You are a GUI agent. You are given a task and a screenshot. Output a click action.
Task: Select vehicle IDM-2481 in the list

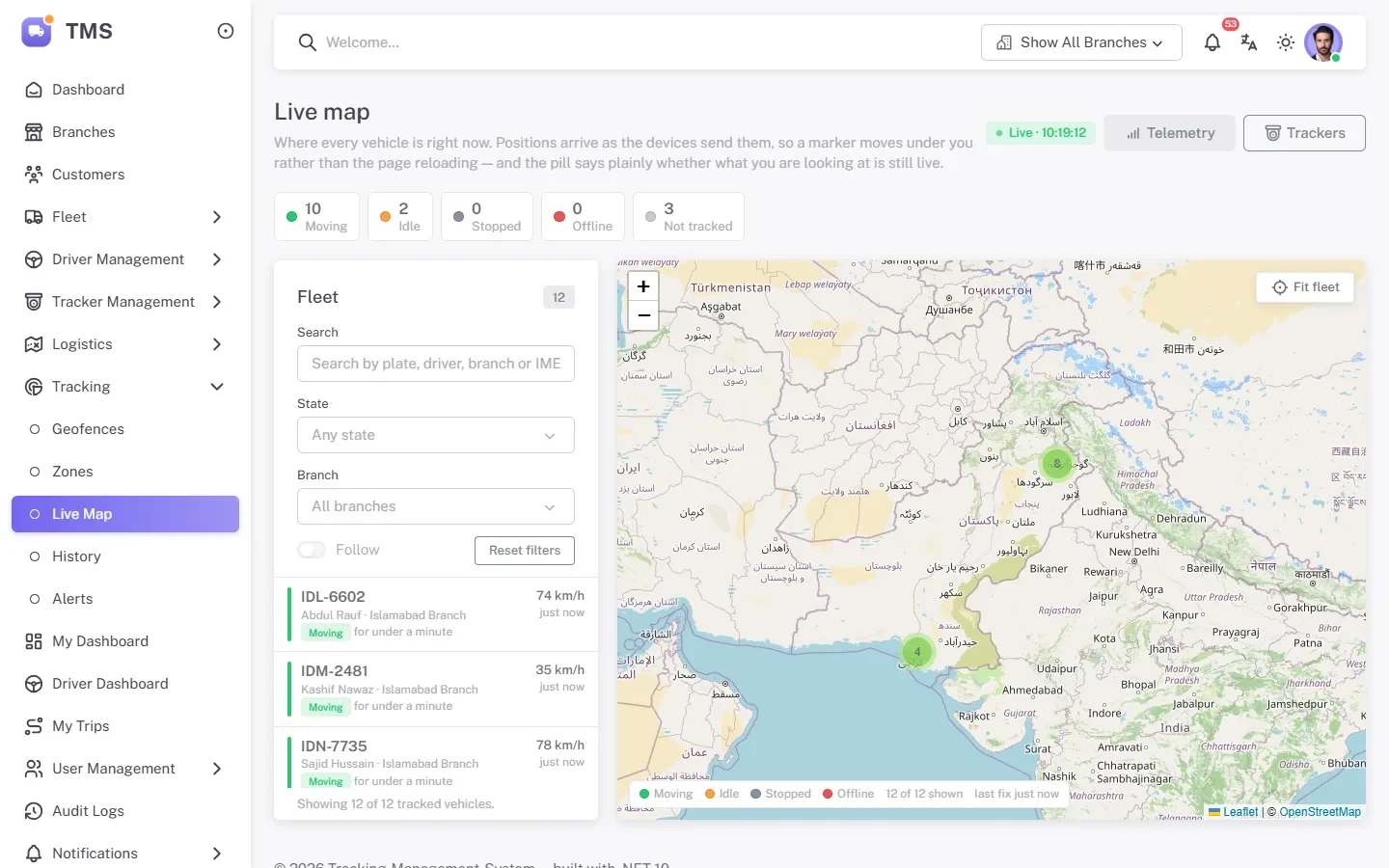coord(436,689)
